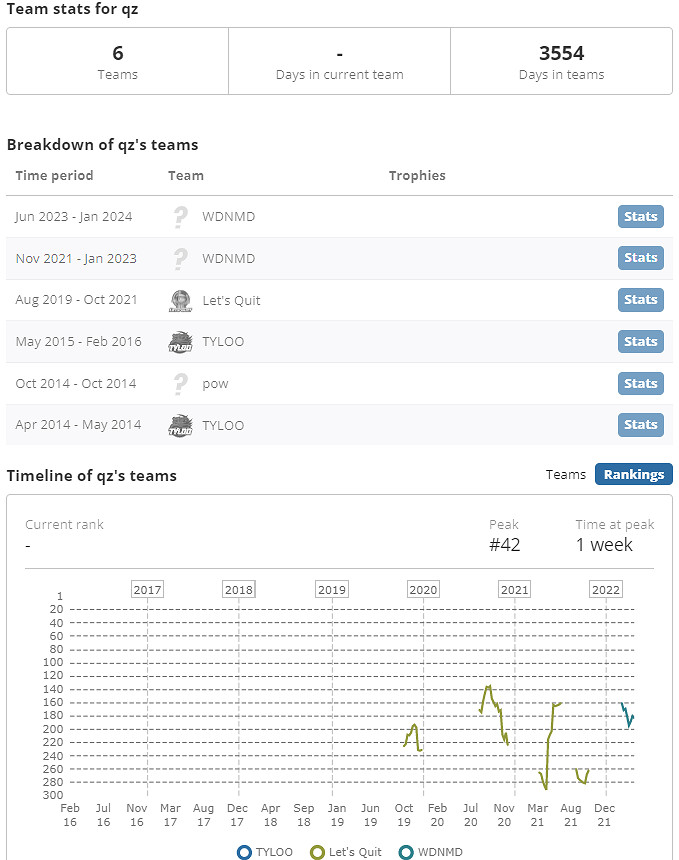
Task: Open the pow team page link
Action: pos(214,383)
